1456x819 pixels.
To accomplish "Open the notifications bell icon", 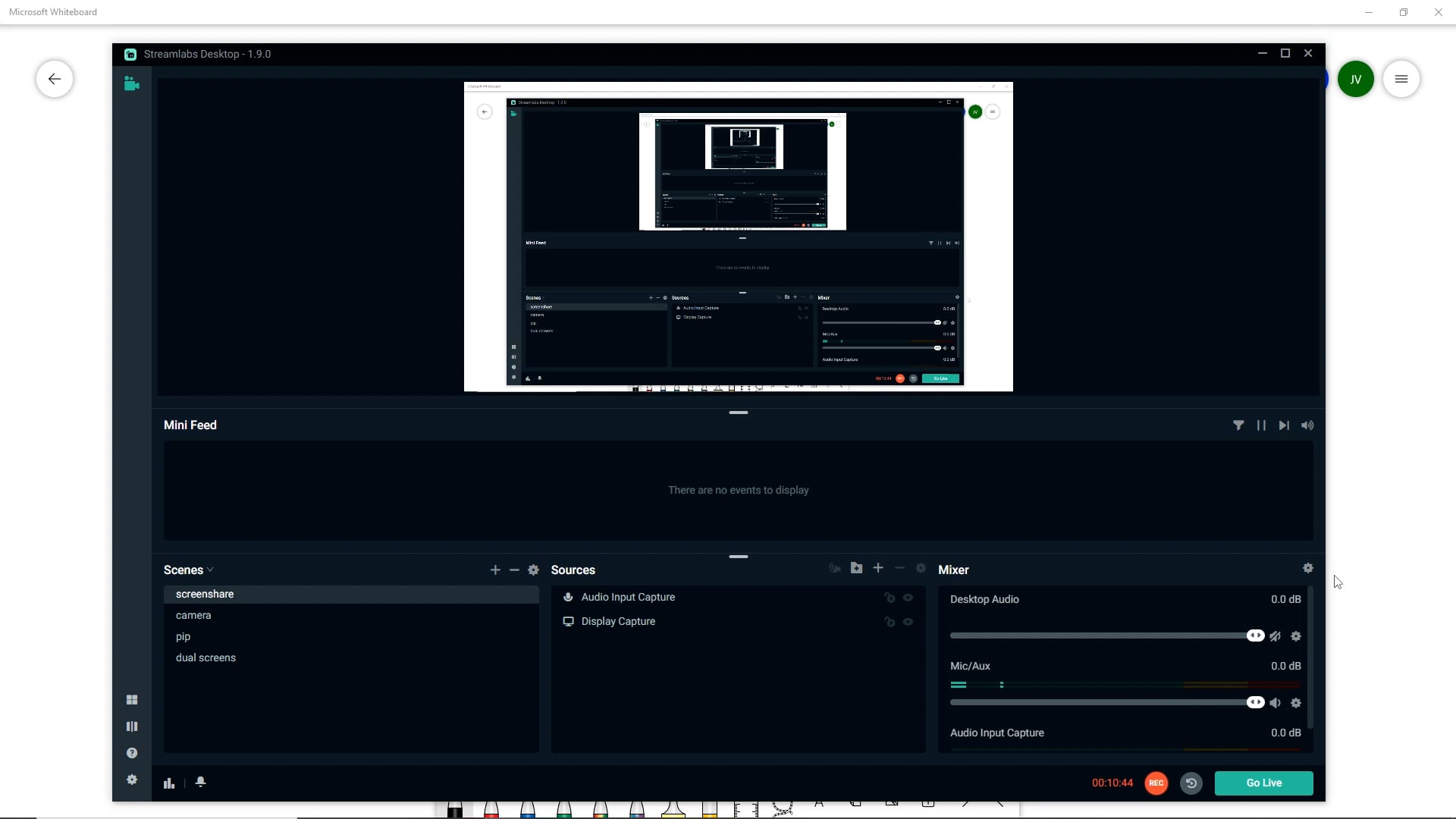I will click(x=201, y=782).
